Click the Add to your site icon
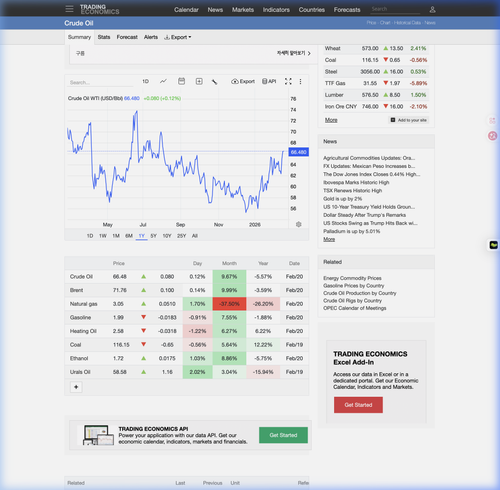Image resolution: width=500 pixels, height=490 pixels. [x=393, y=120]
